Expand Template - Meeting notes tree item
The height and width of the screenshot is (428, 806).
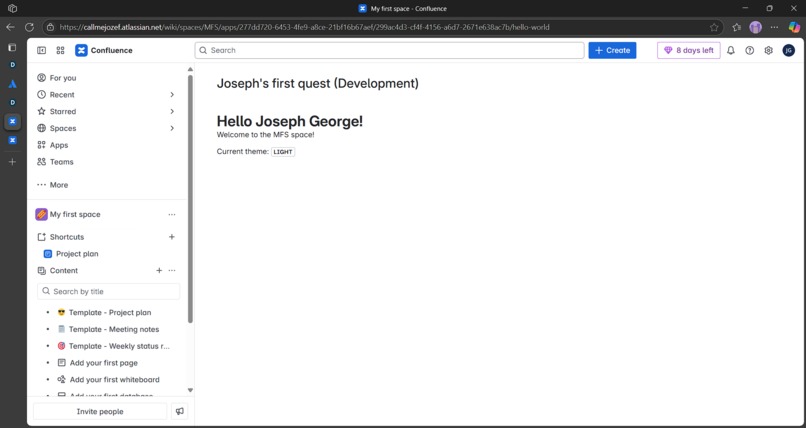(48, 329)
